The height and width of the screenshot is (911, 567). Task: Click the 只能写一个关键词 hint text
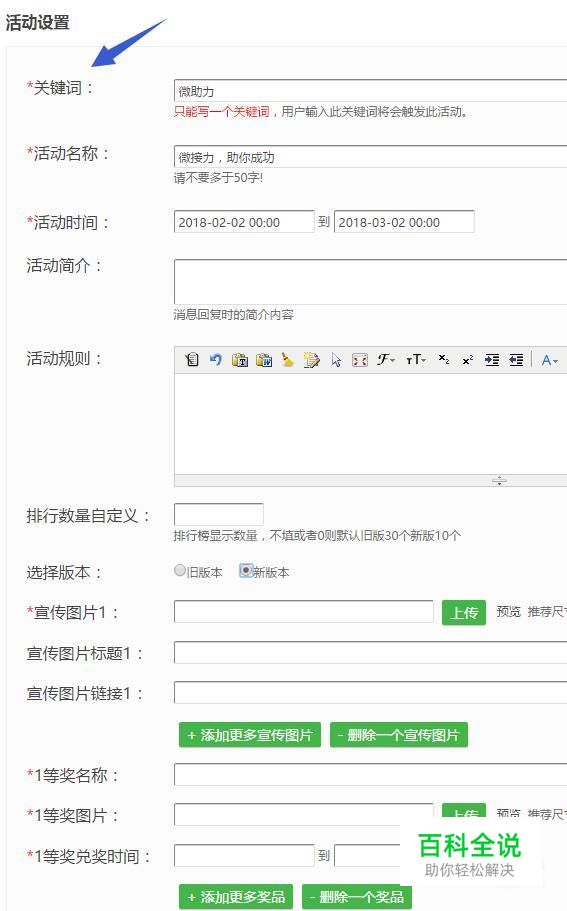pyautogui.click(x=221, y=112)
